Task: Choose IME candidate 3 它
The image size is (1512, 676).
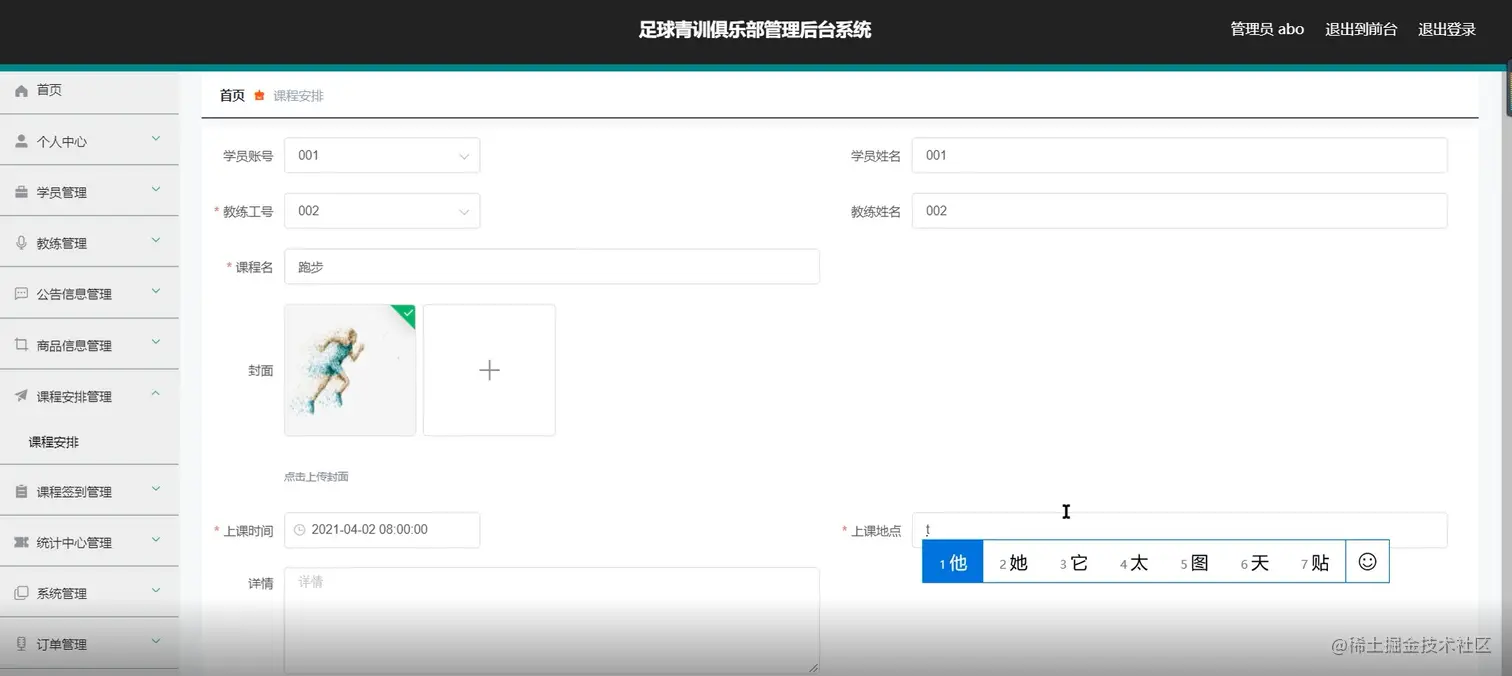Action: [x=1074, y=562]
